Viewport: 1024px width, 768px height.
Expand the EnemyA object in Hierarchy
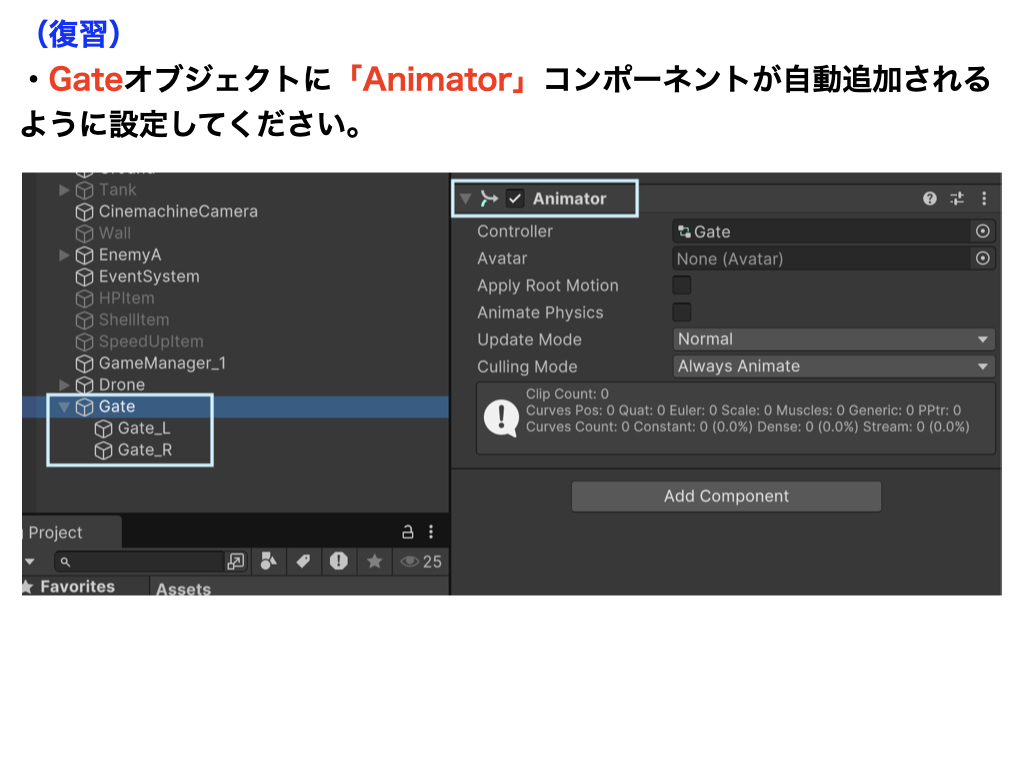65,255
